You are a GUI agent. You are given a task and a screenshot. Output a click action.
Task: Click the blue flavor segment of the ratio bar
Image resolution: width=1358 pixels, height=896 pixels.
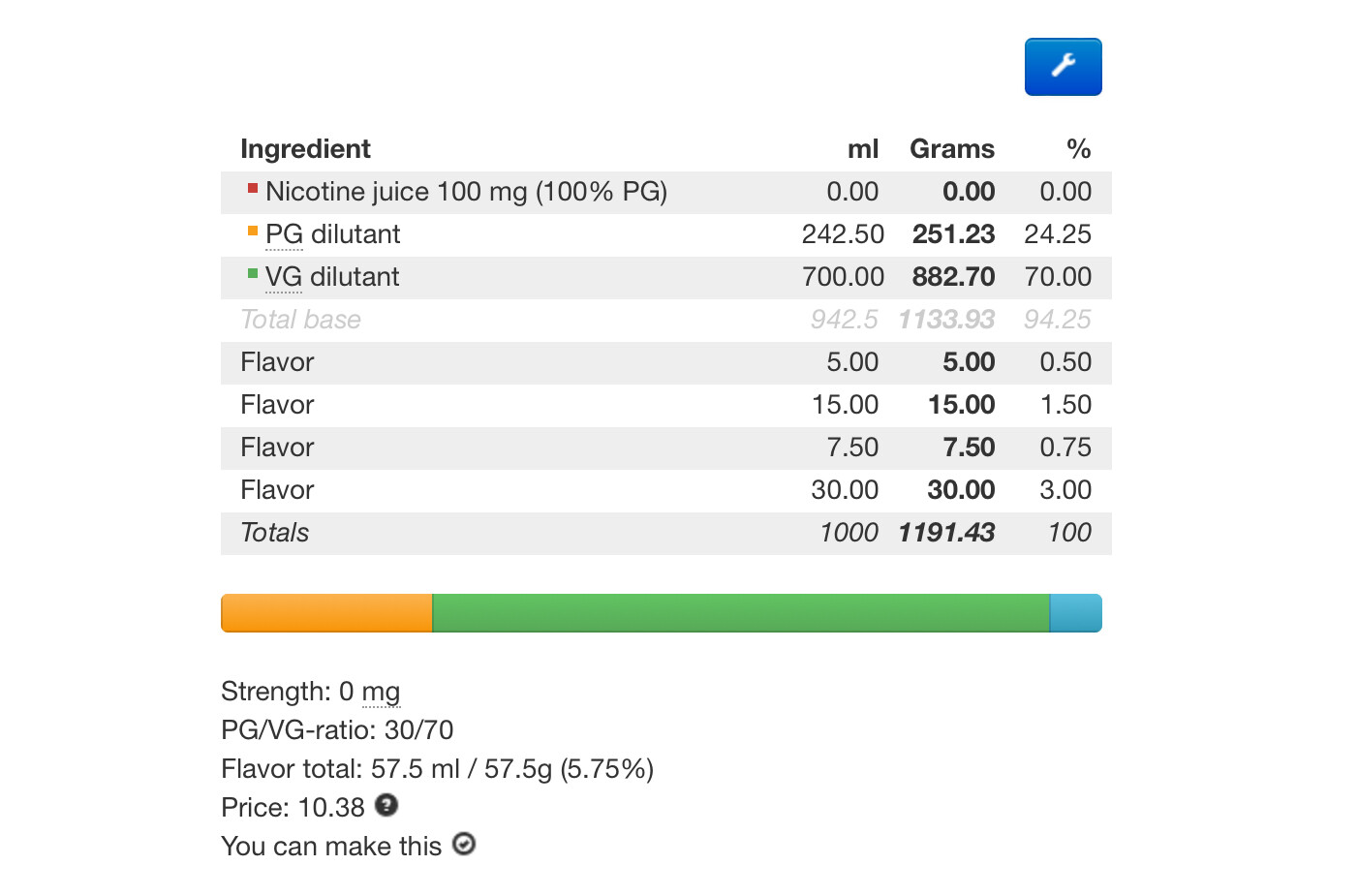click(1076, 613)
